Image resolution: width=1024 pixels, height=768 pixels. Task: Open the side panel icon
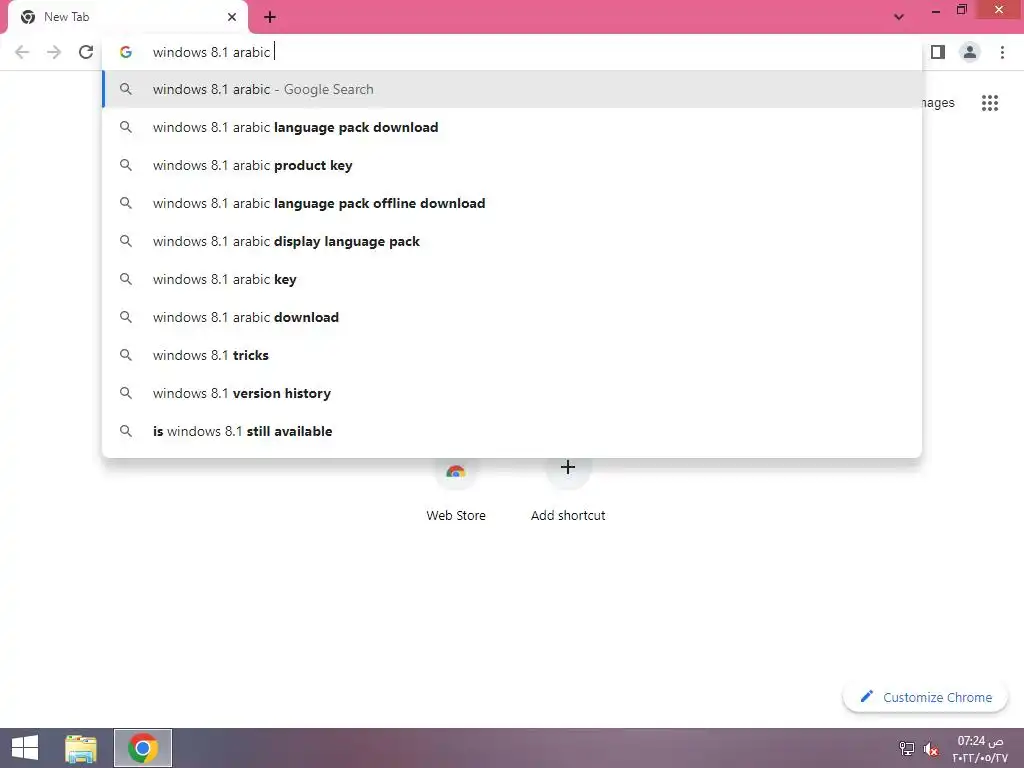click(x=938, y=52)
